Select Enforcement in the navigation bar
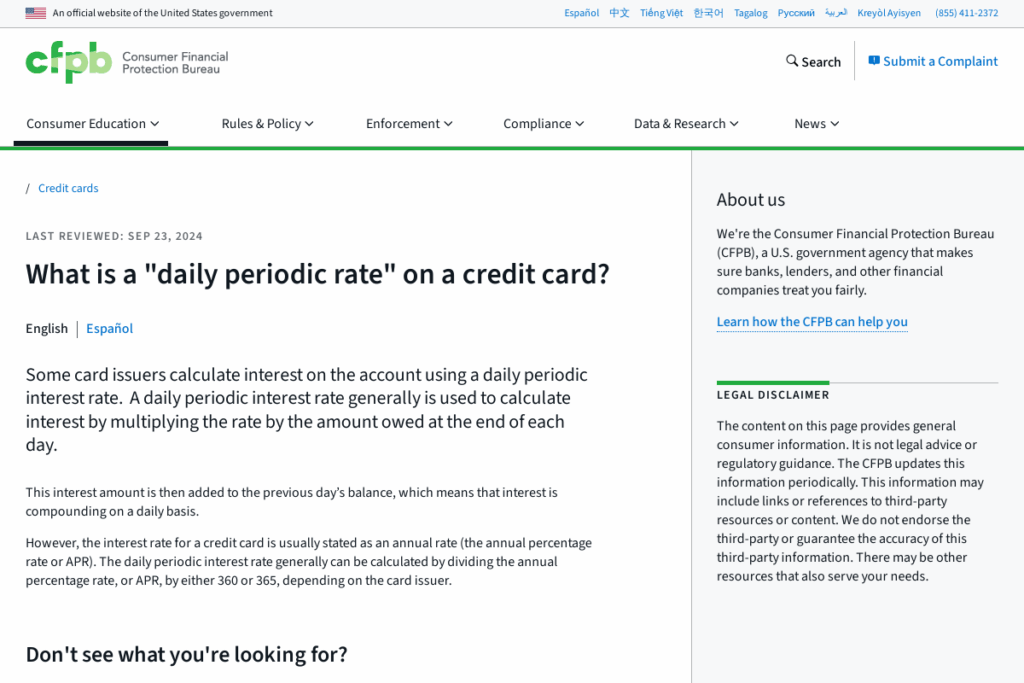The width and height of the screenshot is (1024, 683). pyautogui.click(x=408, y=123)
